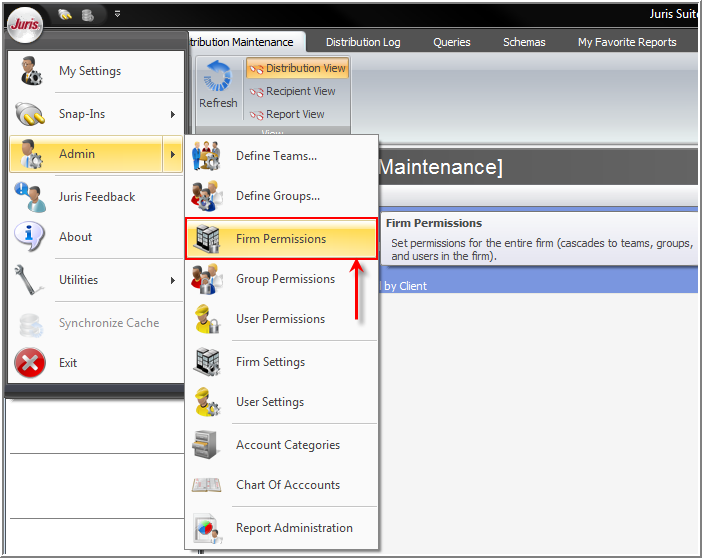702x558 pixels.
Task: Switch to the My Favorite Reports tab
Action: pyautogui.click(x=627, y=42)
